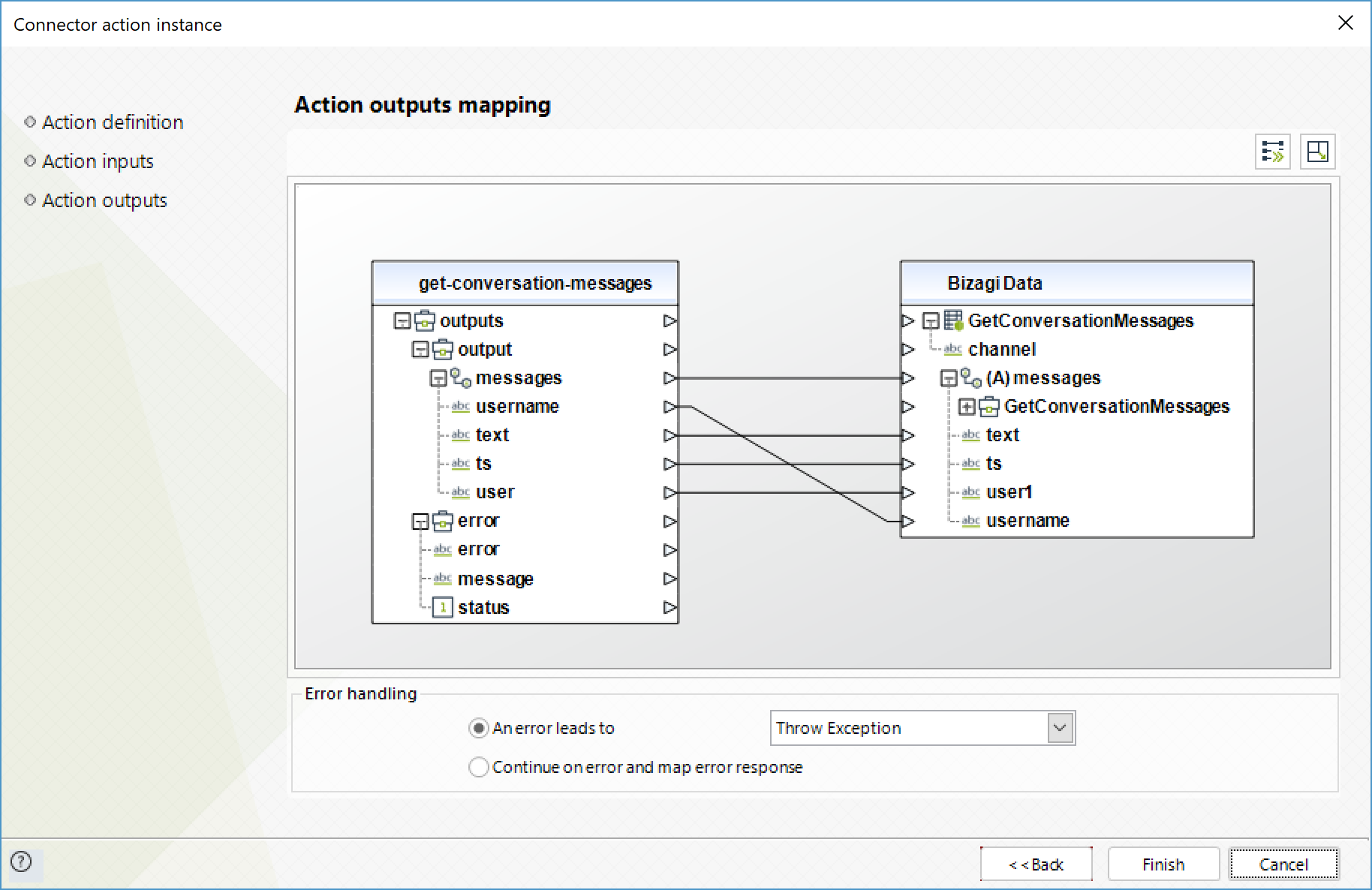The width and height of the screenshot is (1372, 890).
Task: Click the Bizagi Data panel header
Action: 1077,283
